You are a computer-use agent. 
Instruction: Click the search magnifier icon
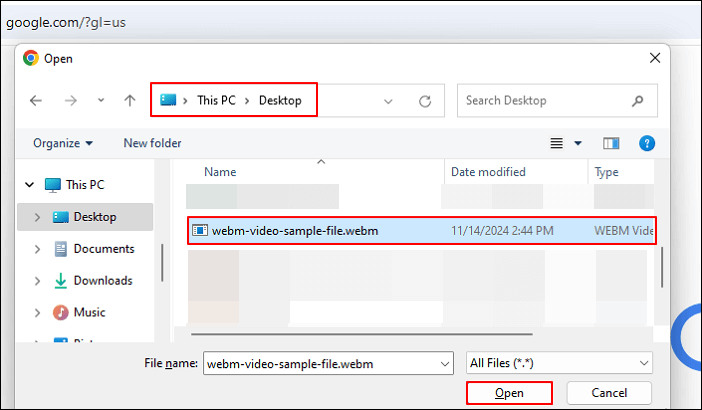click(x=637, y=101)
